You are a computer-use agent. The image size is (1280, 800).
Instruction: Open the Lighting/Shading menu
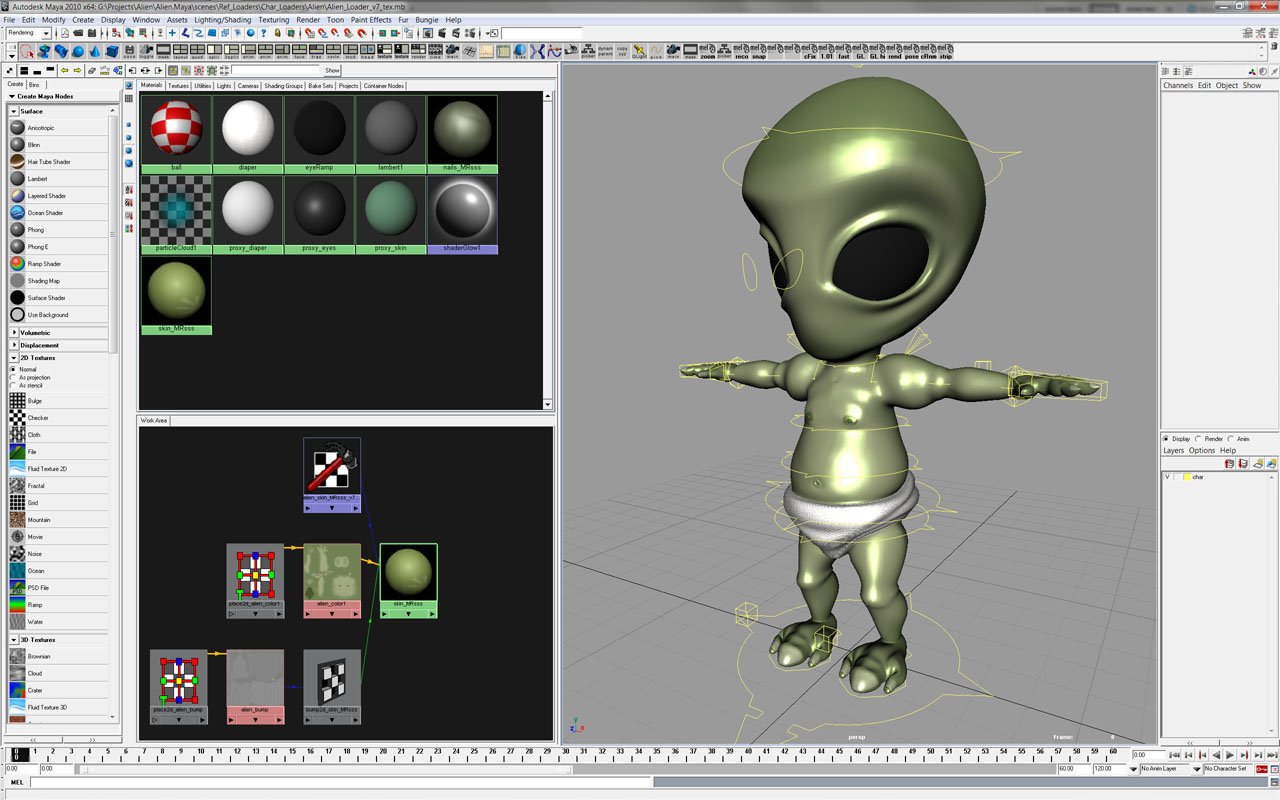pyautogui.click(x=222, y=20)
